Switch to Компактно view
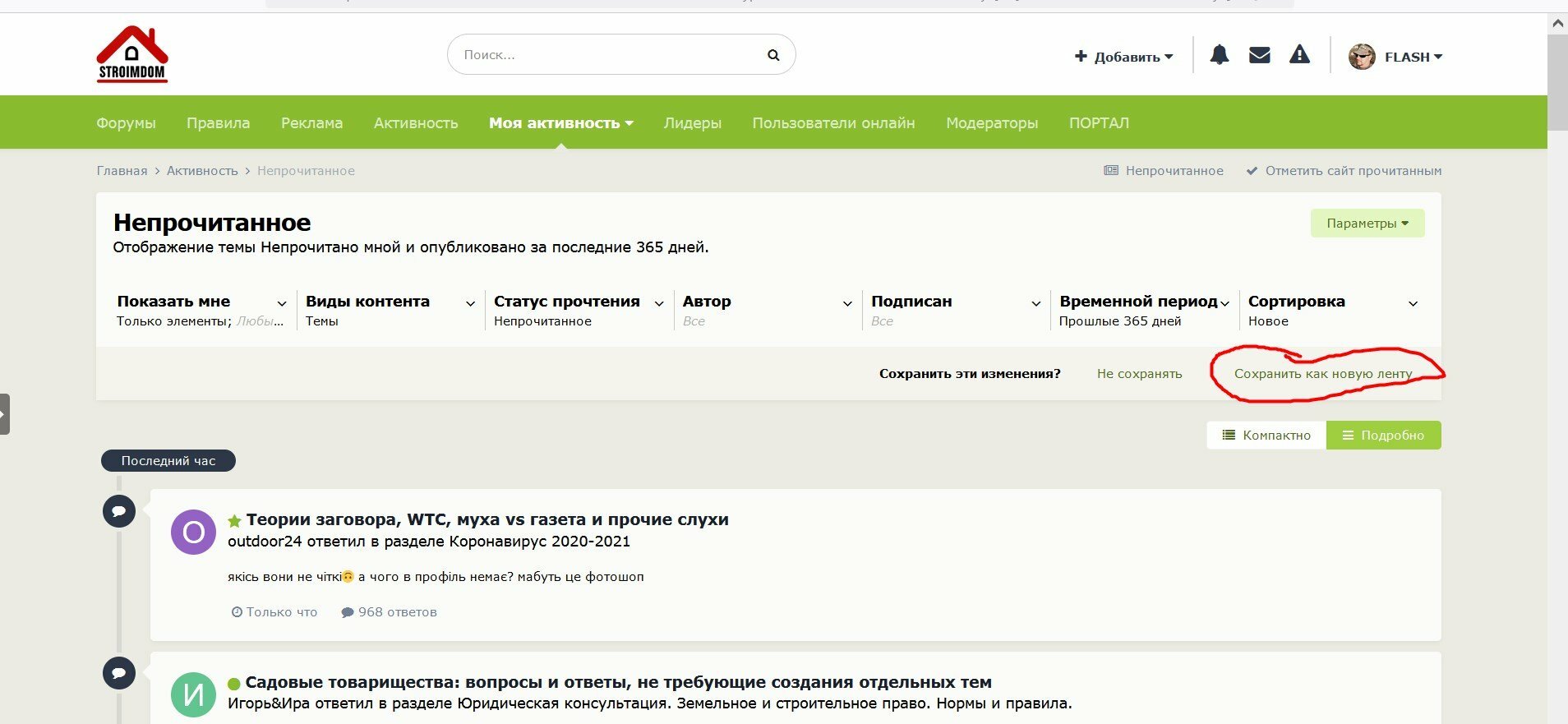This screenshot has width=1568, height=724. [x=1266, y=435]
